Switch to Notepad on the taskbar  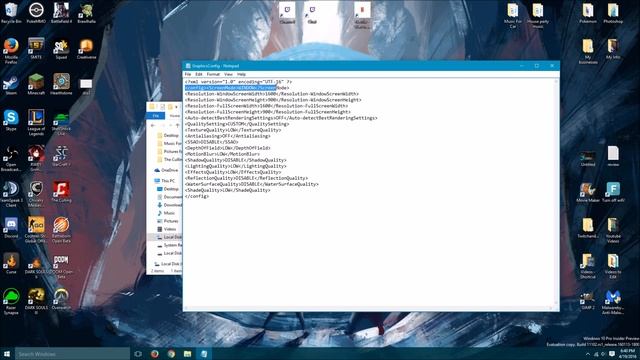tap(204, 354)
